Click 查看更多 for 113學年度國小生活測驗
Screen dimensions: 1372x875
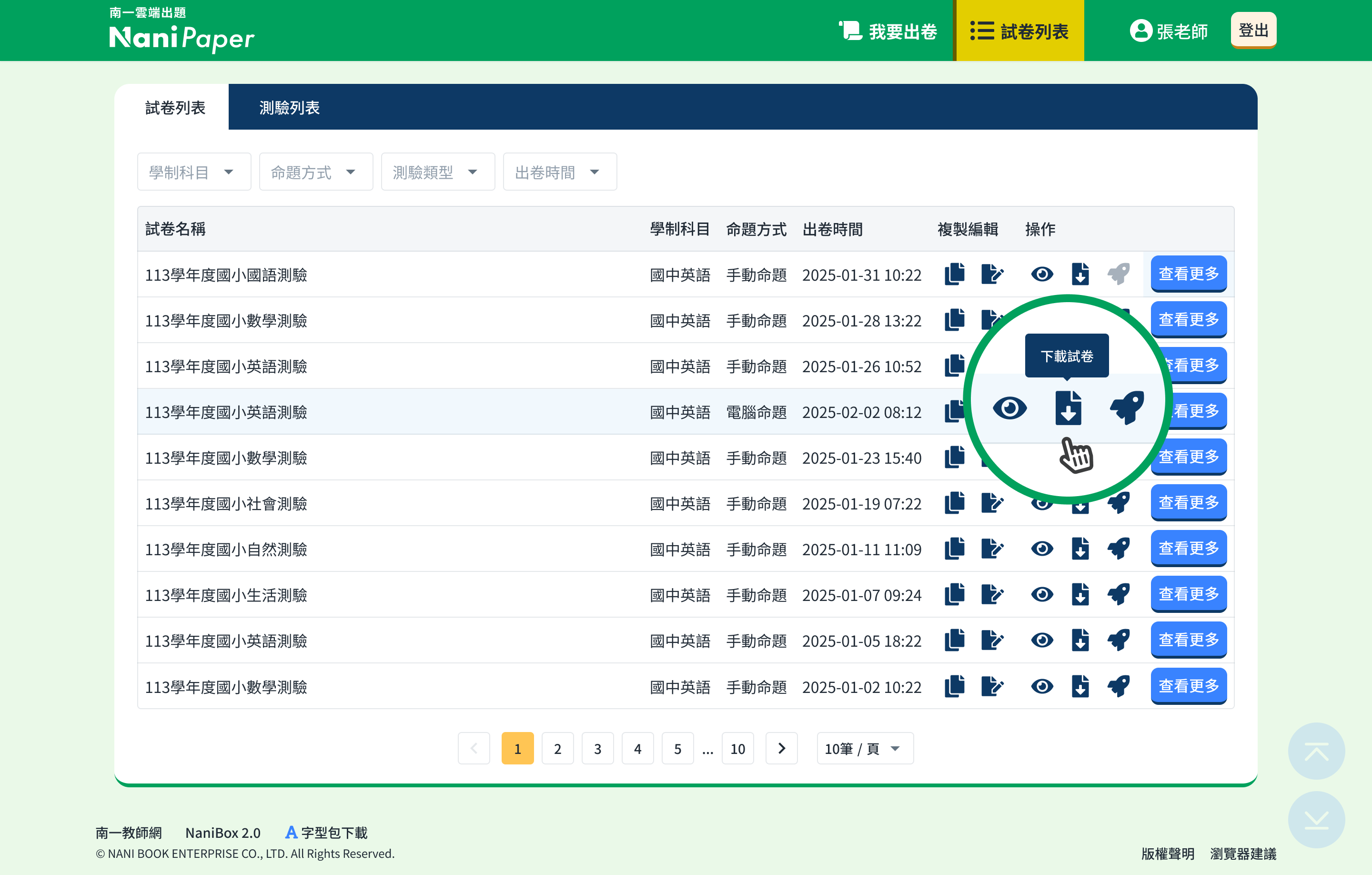coord(1189,593)
